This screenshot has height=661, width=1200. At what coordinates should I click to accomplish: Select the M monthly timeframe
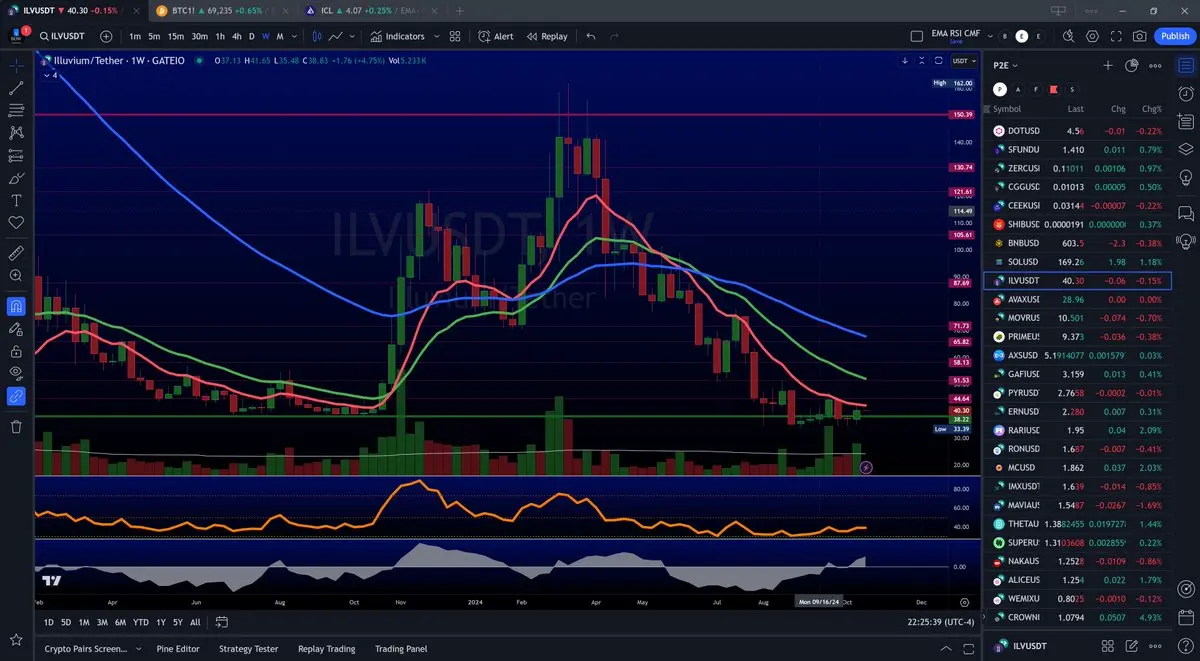point(280,36)
